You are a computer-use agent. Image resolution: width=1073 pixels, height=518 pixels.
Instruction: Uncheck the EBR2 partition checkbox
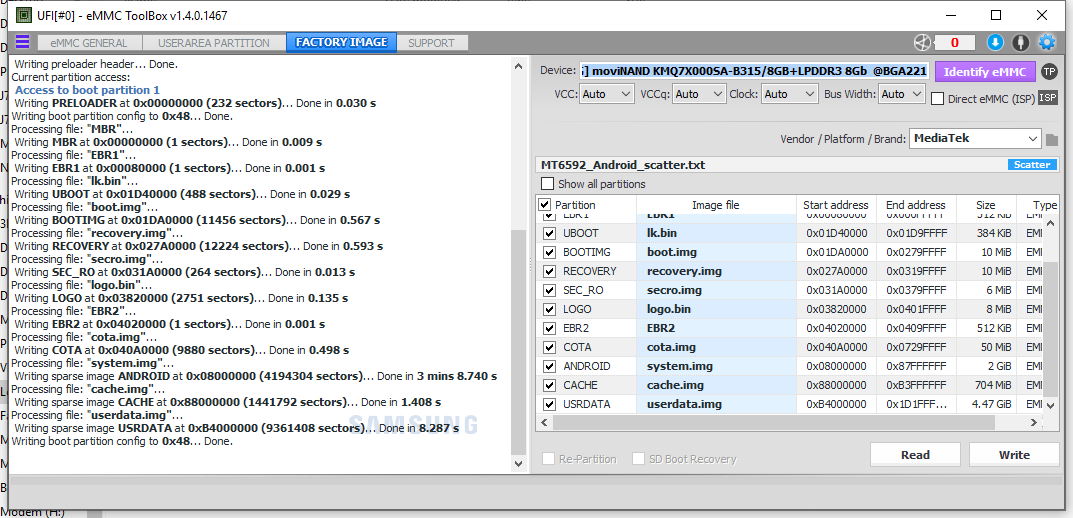click(549, 328)
